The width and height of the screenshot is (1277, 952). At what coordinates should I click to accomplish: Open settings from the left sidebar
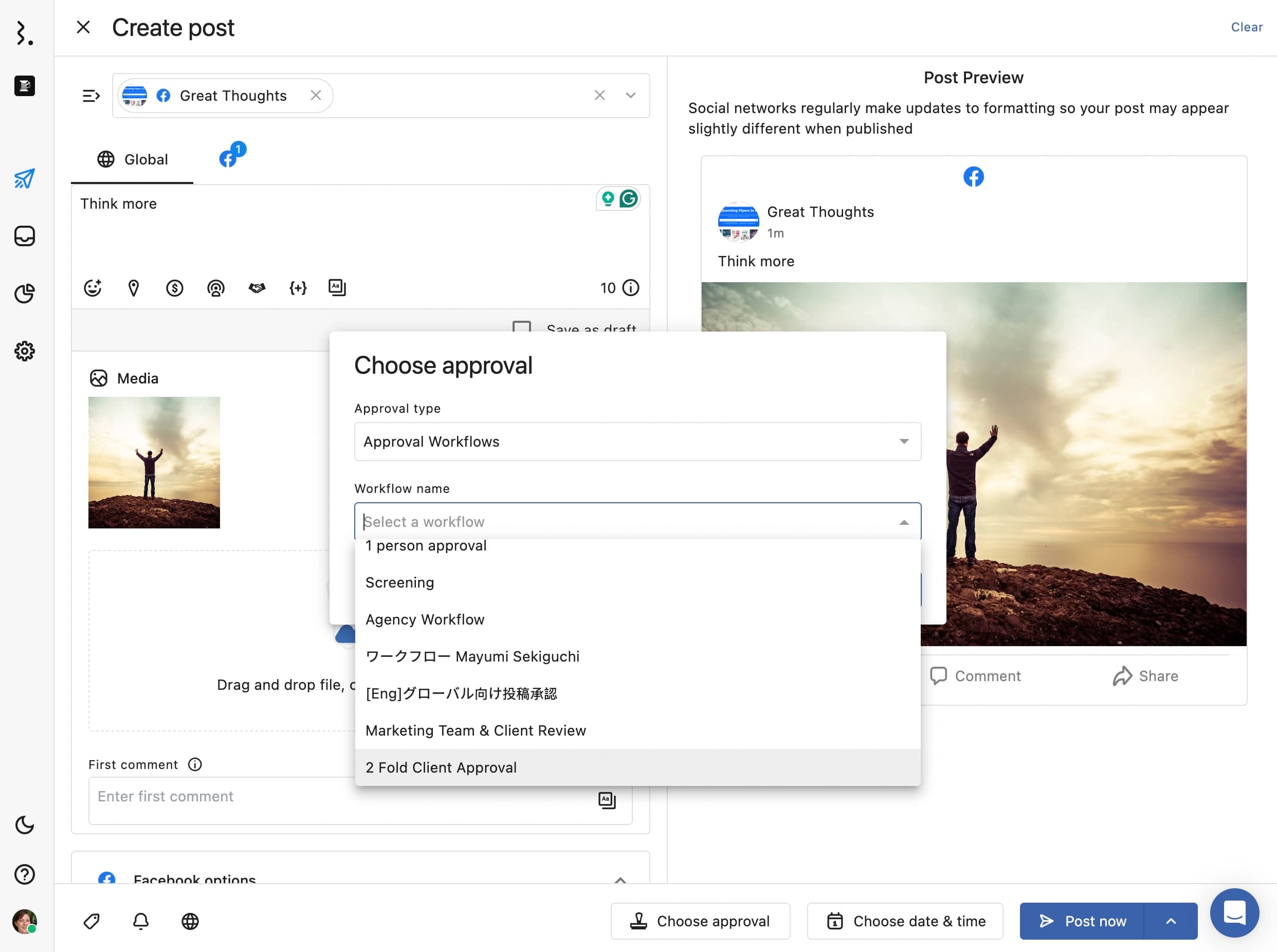point(24,351)
